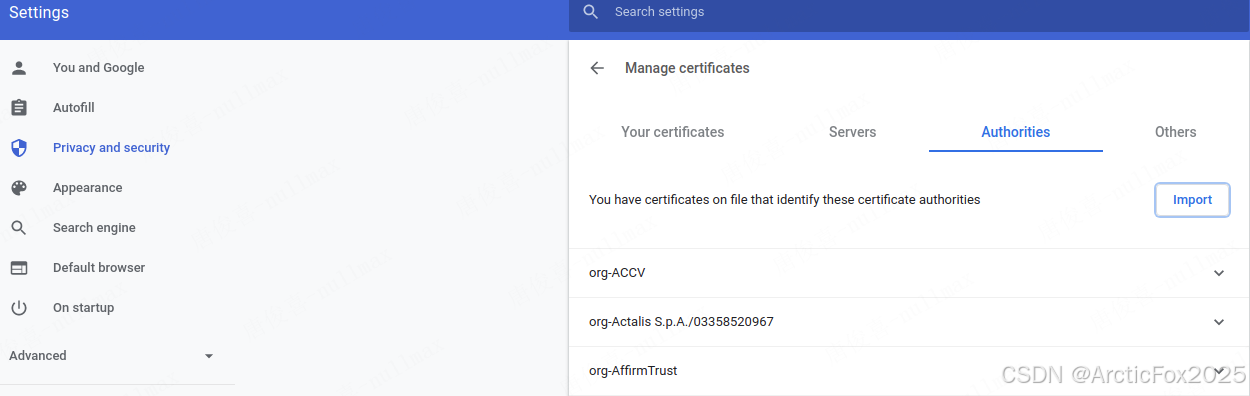Image resolution: width=1250 pixels, height=396 pixels.
Task: Click the You and Google person icon
Action: tap(18, 68)
